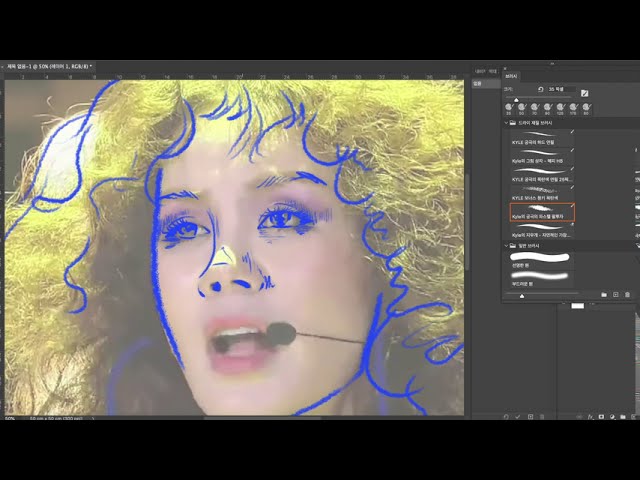Create new layer group folder icon at bottom
This screenshot has height=480, width=640.
(623, 417)
